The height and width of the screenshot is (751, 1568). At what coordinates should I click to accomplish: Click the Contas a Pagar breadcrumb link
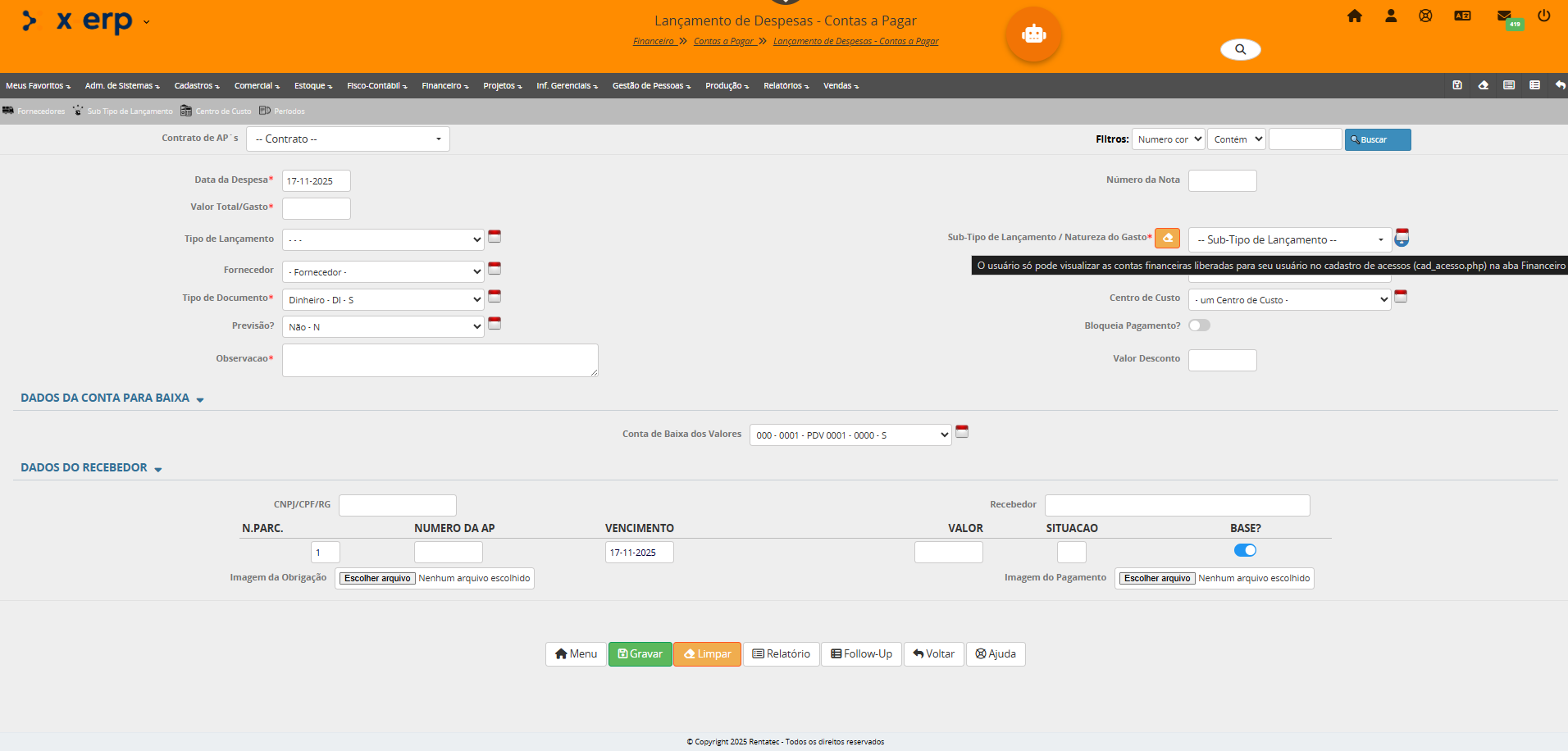723,41
